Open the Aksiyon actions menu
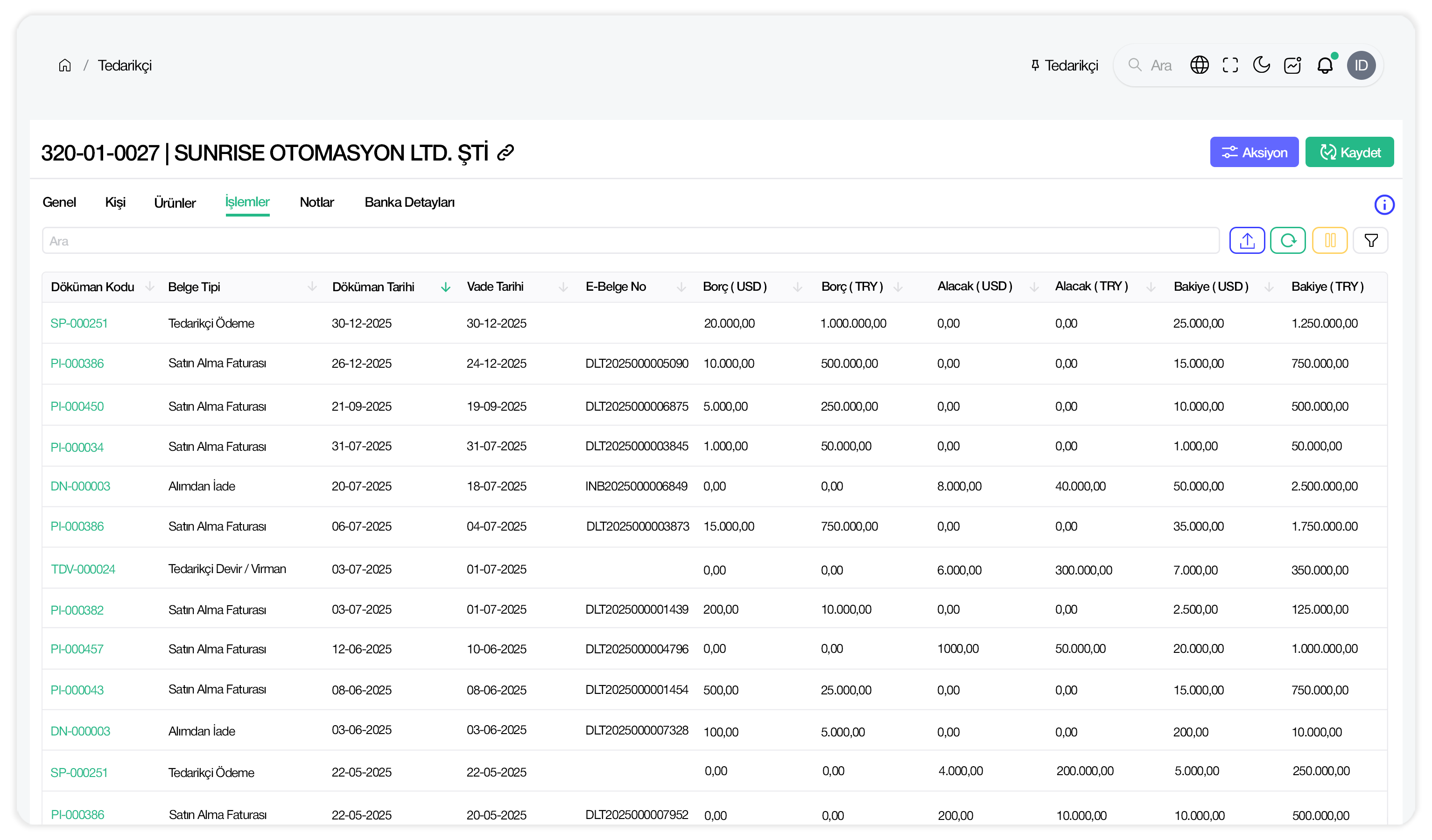Viewport: 1432px width, 840px height. coord(1254,152)
